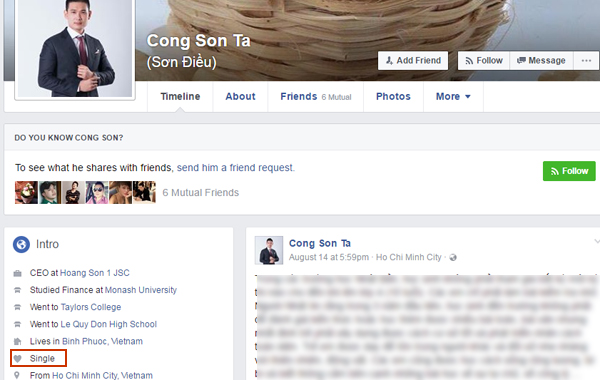The image size is (600, 380).
Task: Click the location pin icon beside From
Action: [x=17, y=375]
